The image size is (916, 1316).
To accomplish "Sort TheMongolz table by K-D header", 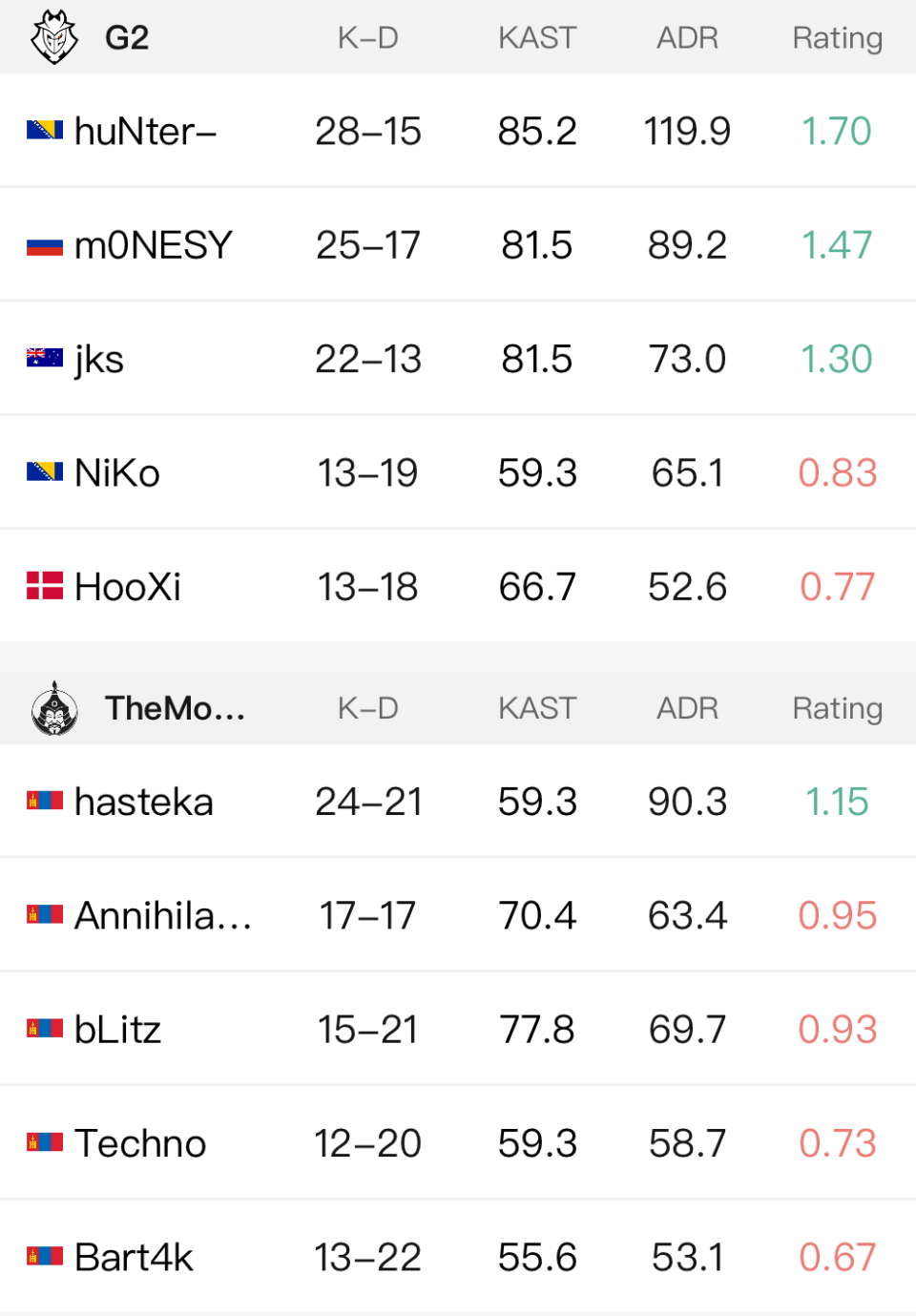I will 367,708.
